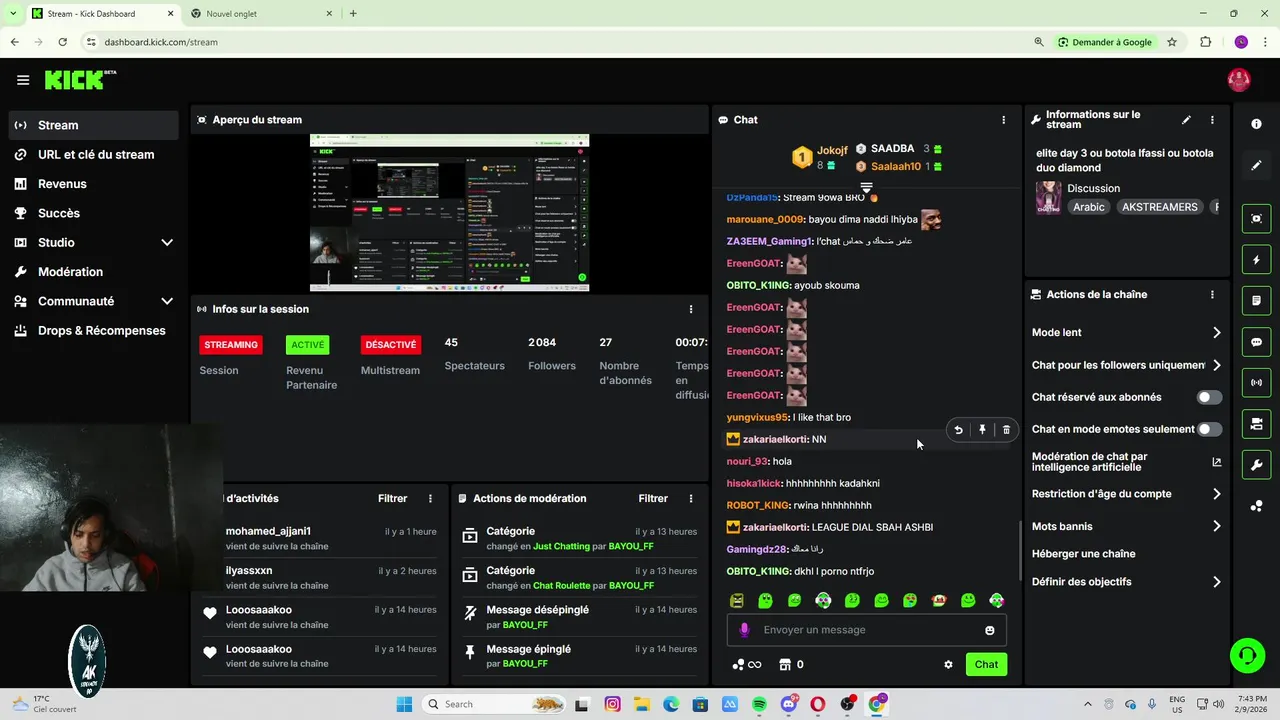Viewport: 1280px width, 720px height.
Task: Click the chat panel vertical scrollbar
Action: pos(1019,550)
